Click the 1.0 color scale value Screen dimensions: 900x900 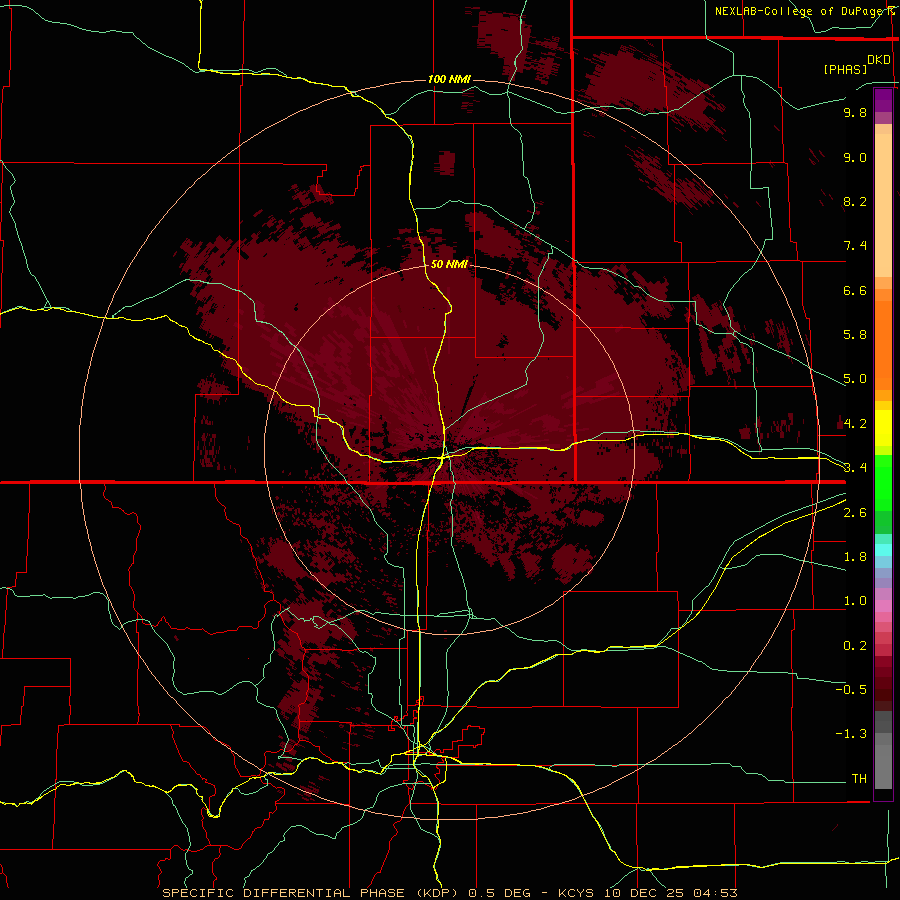[855, 601]
